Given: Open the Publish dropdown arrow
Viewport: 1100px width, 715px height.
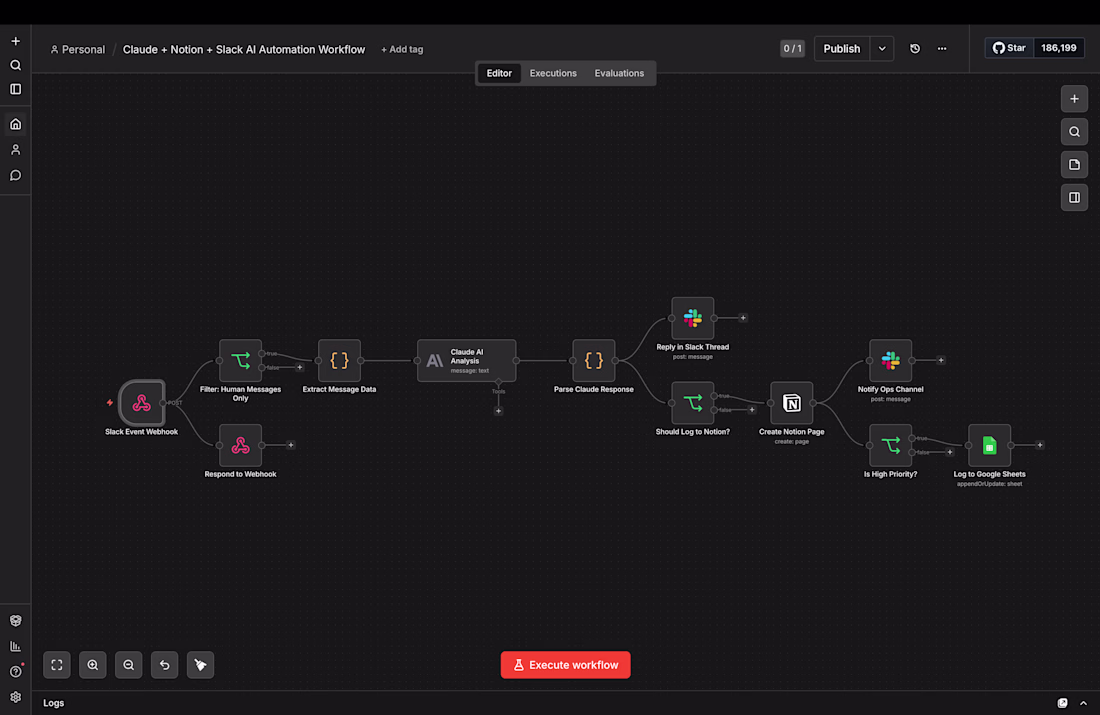Looking at the screenshot, I should pyautogui.click(x=882, y=48).
